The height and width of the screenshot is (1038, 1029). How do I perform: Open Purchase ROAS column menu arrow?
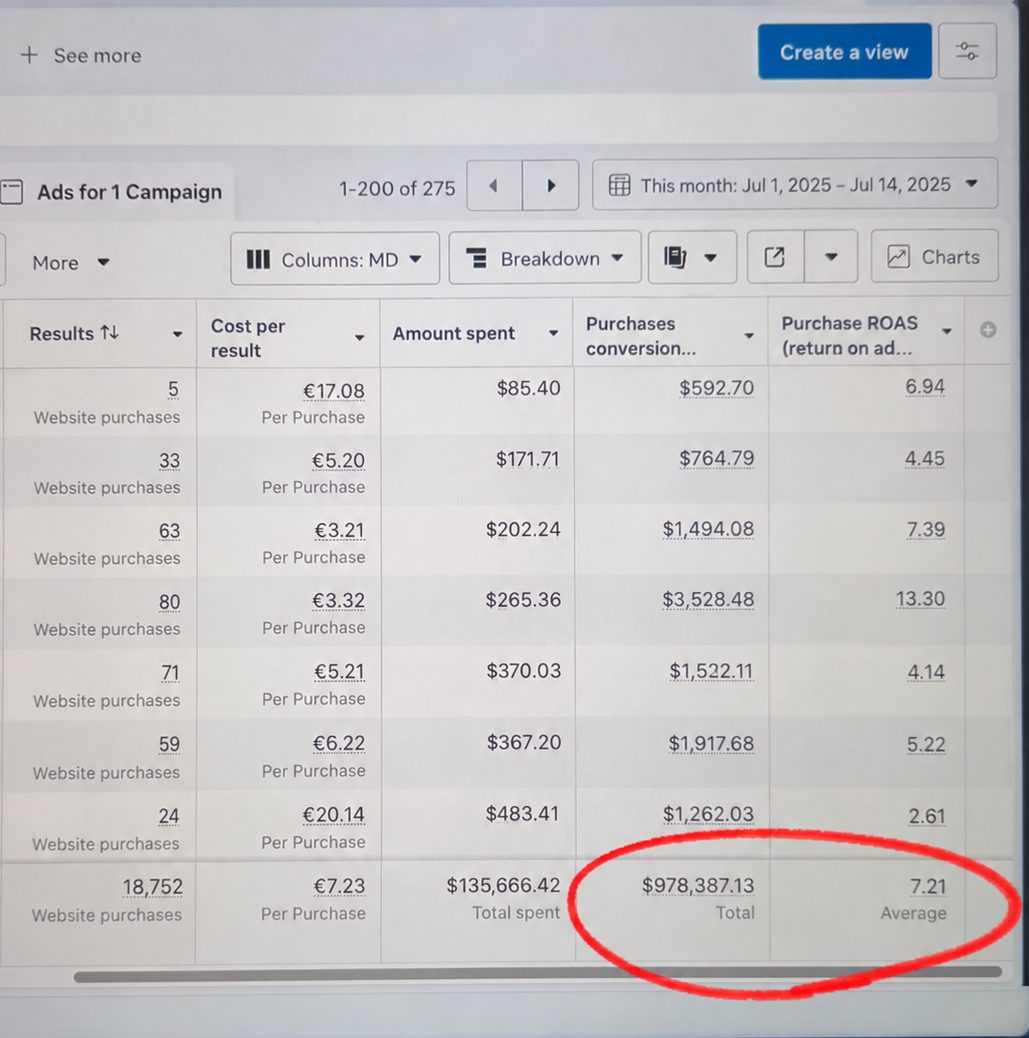947,331
